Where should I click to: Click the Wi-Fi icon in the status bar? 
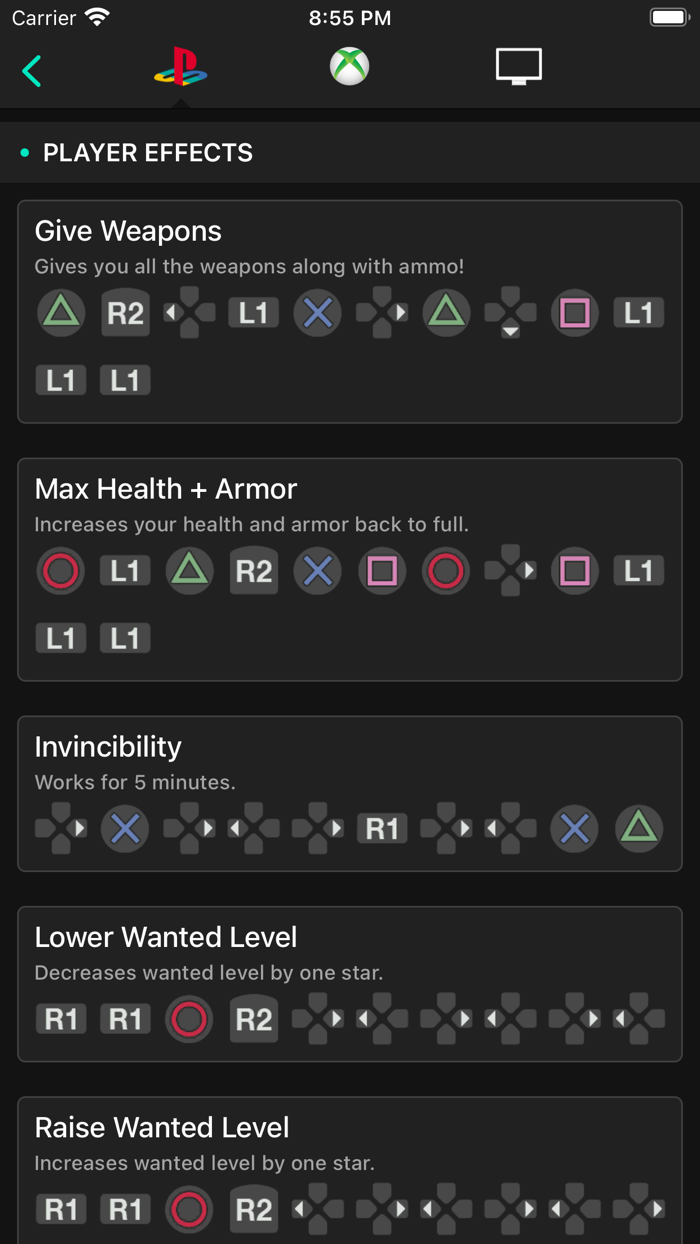coord(96,15)
